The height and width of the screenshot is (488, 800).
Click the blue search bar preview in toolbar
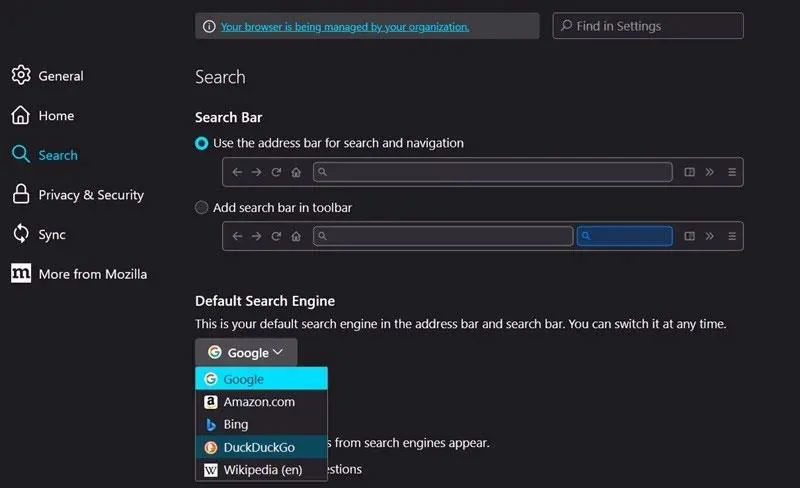624,236
